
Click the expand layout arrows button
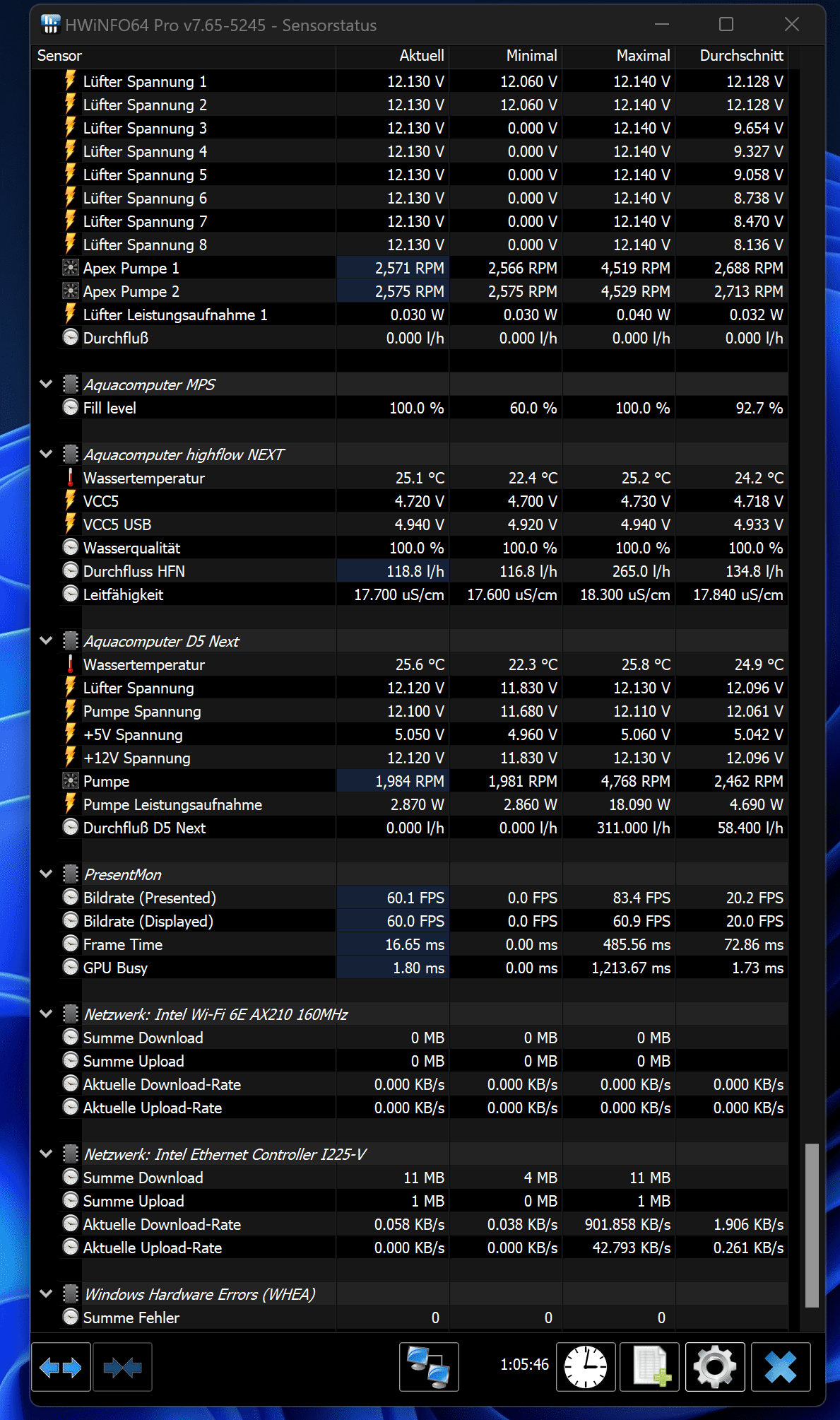tap(61, 1367)
